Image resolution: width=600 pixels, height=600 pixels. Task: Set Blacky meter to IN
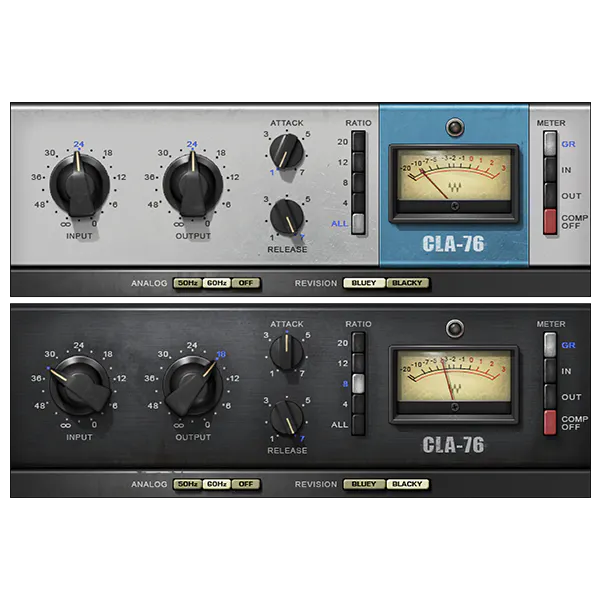pyautogui.click(x=550, y=370)
